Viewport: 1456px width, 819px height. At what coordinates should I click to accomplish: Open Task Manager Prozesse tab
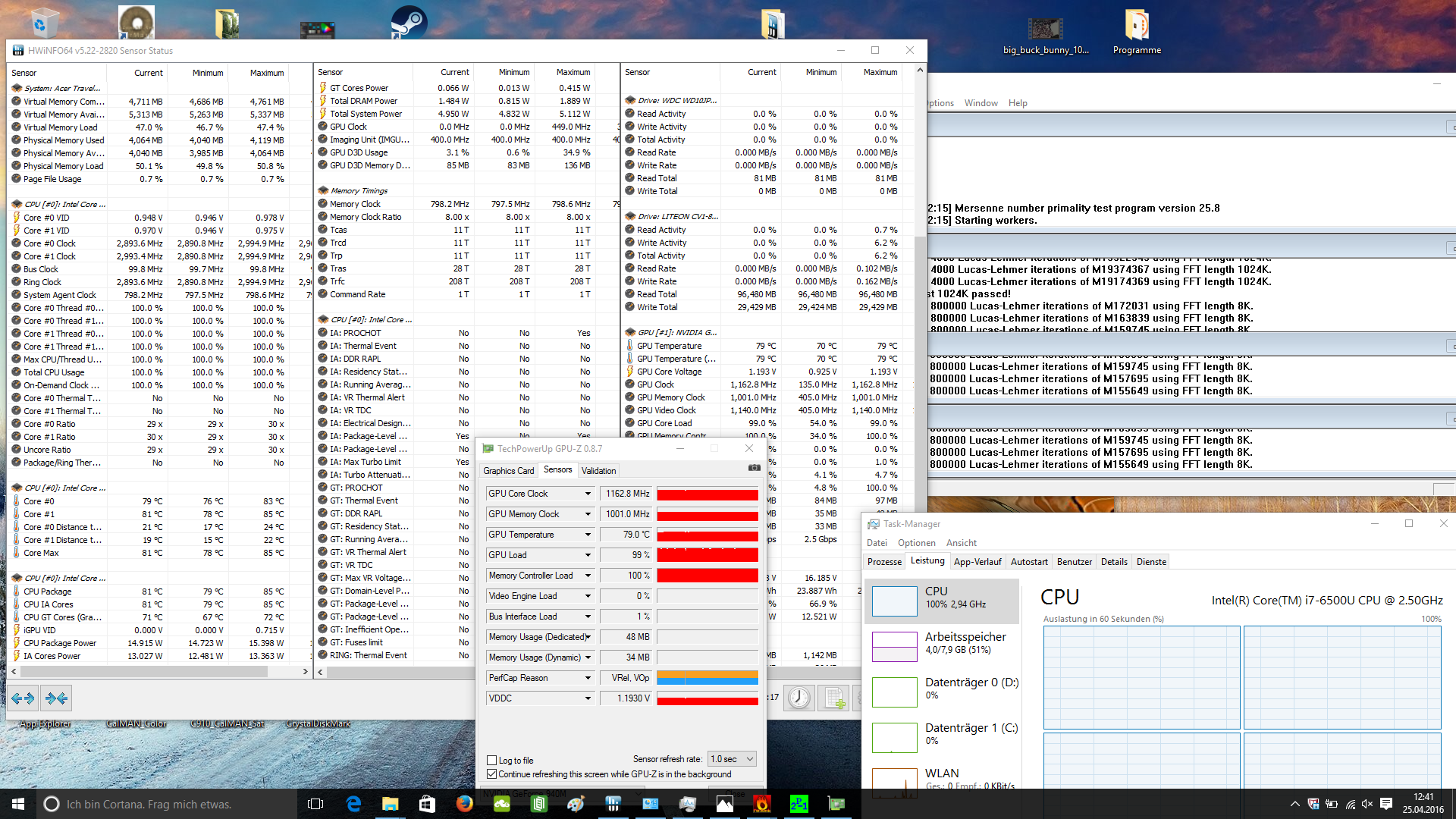point(884,562)
